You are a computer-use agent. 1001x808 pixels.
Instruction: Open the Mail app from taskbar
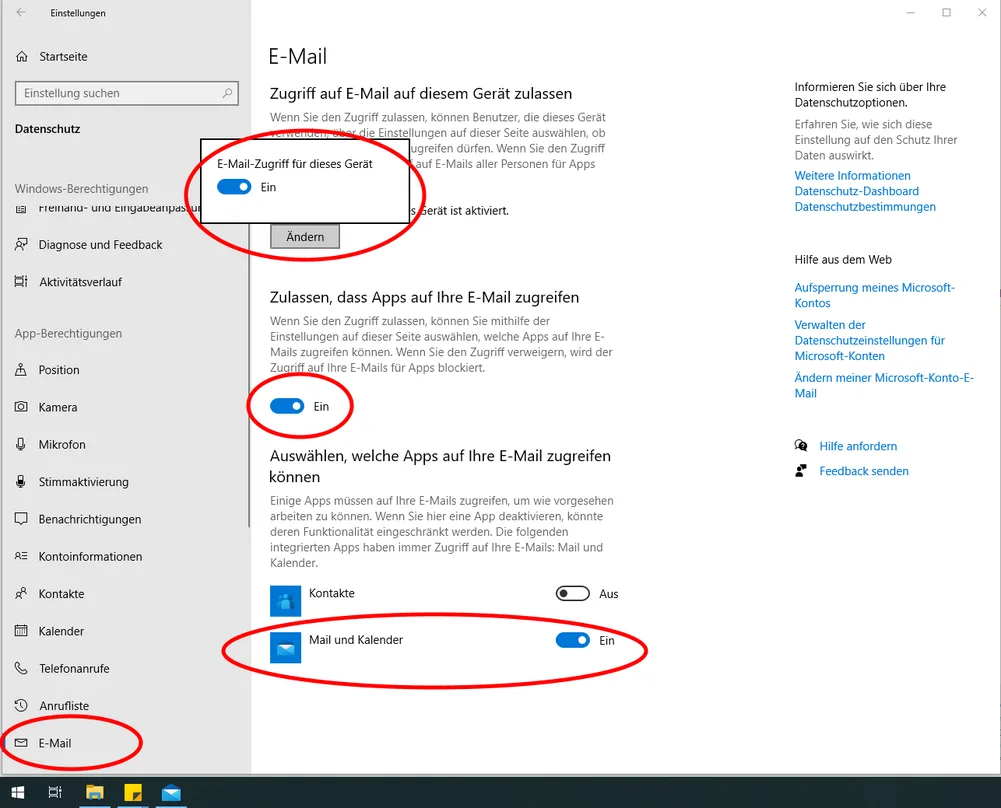pos(171,793)
